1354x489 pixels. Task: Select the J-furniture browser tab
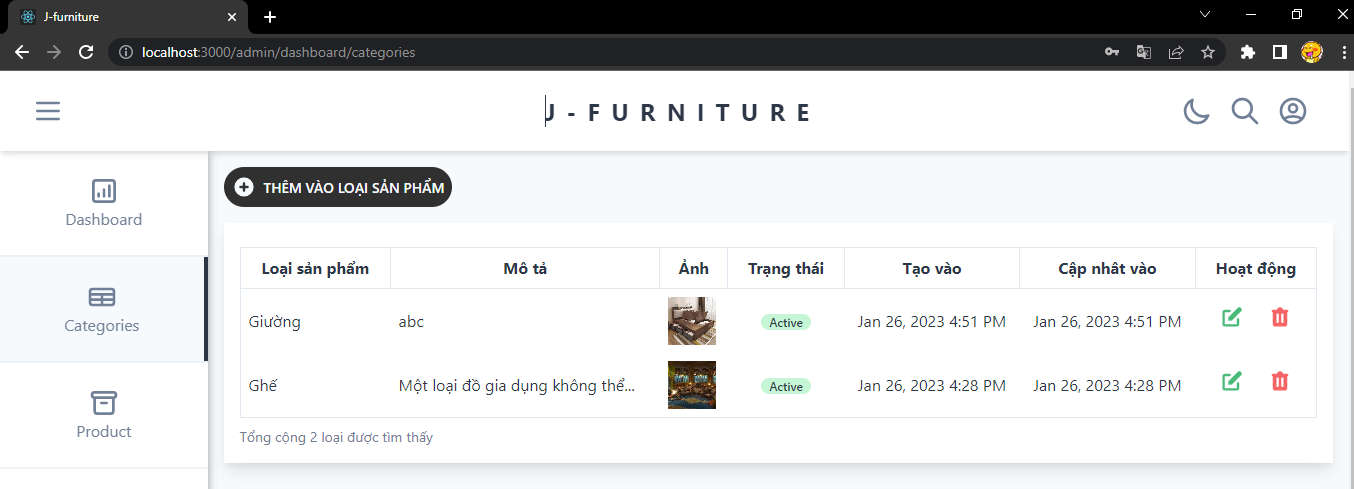pyautogui.click(x=128, y=17)
